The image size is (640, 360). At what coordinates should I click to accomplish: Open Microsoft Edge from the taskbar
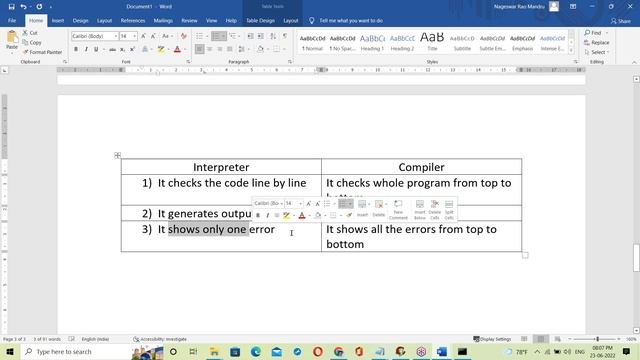tap(256, 351)
